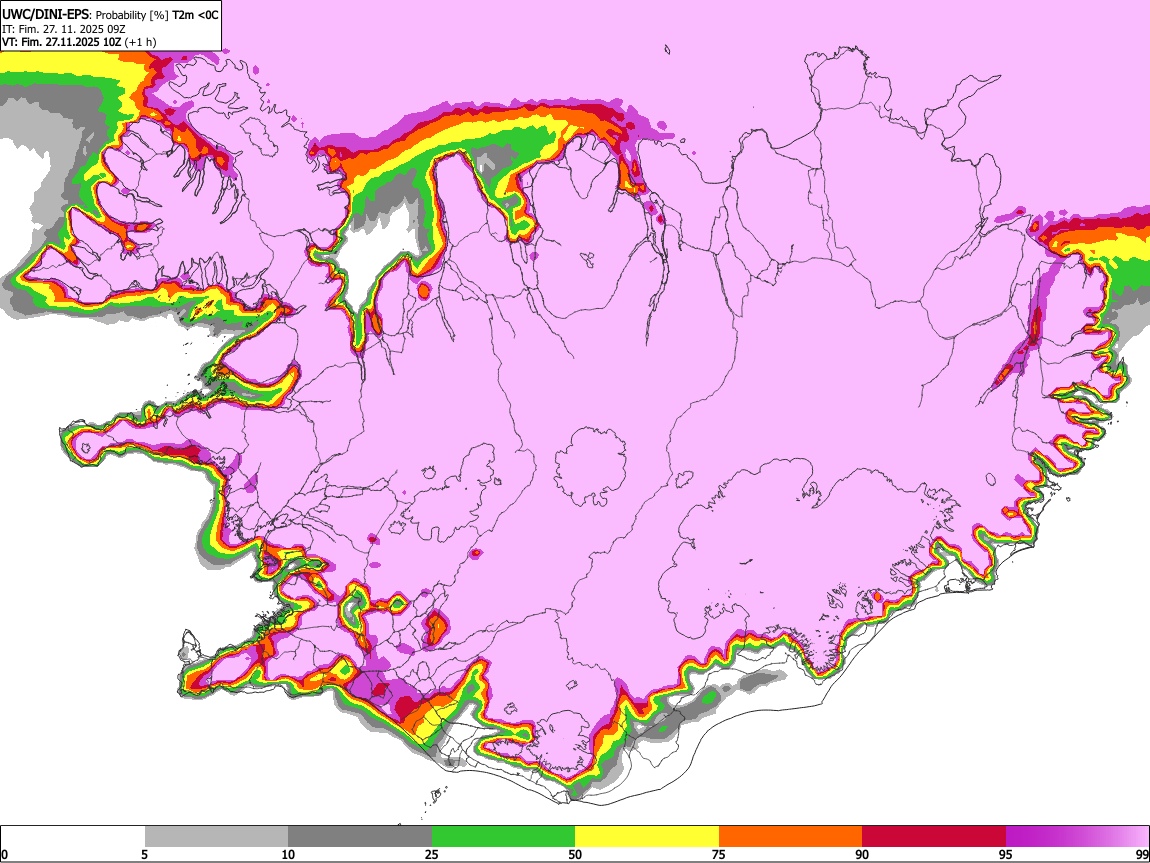Click the legend value label '25'
The width and height of the screenshot is (1150, 863).
coord(432,854)
